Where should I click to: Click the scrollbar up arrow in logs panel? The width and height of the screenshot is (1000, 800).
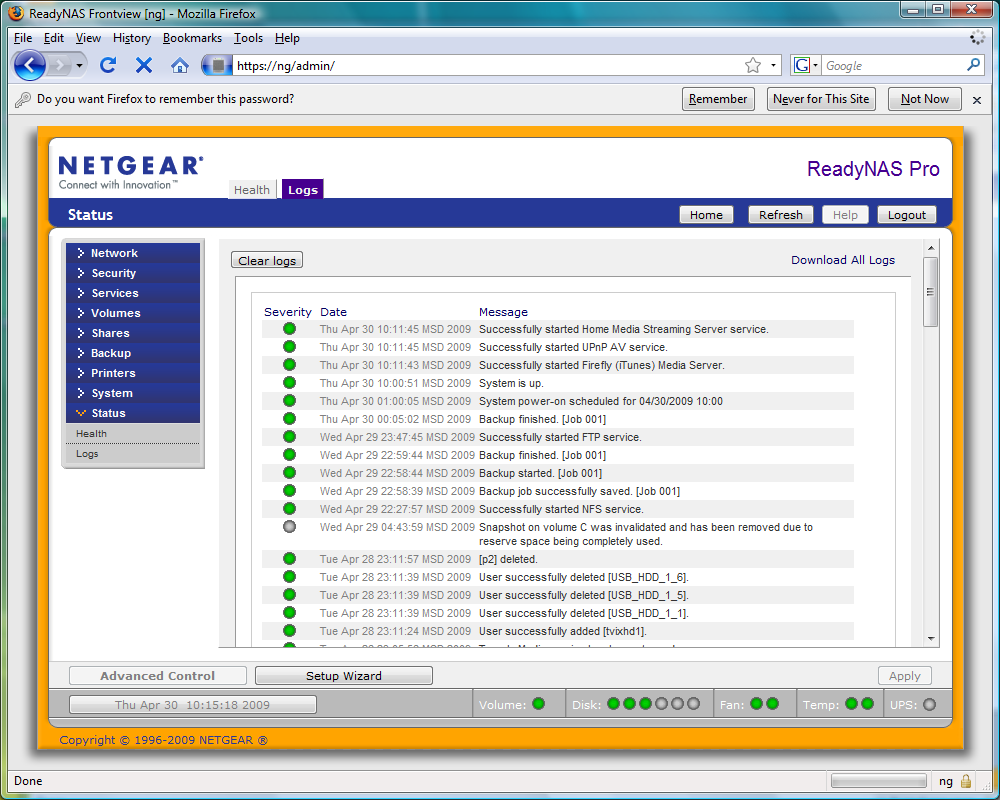(x=931, y=248)
